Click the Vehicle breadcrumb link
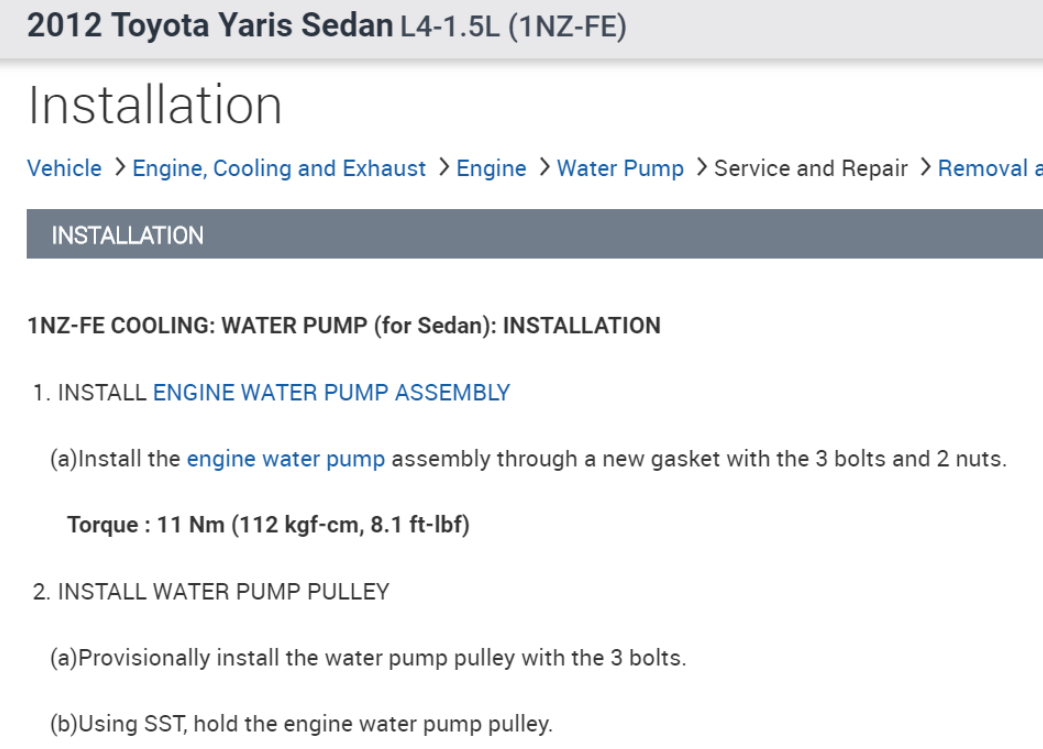1043x749 pixels. pos(64,168)
